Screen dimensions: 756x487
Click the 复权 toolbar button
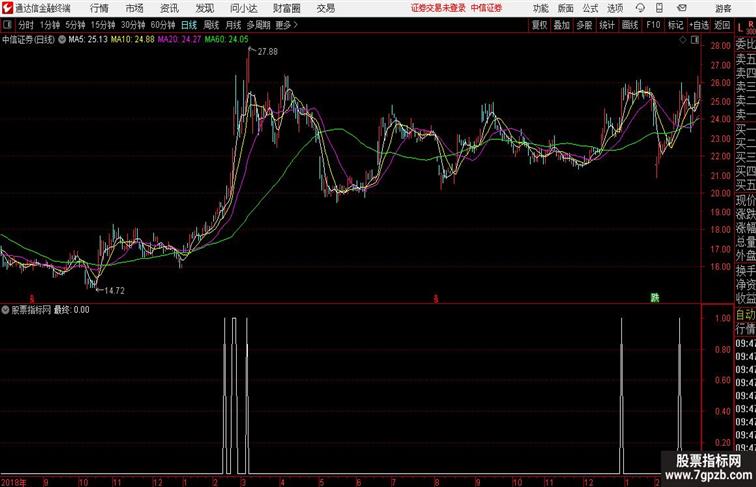coord(539,25)
